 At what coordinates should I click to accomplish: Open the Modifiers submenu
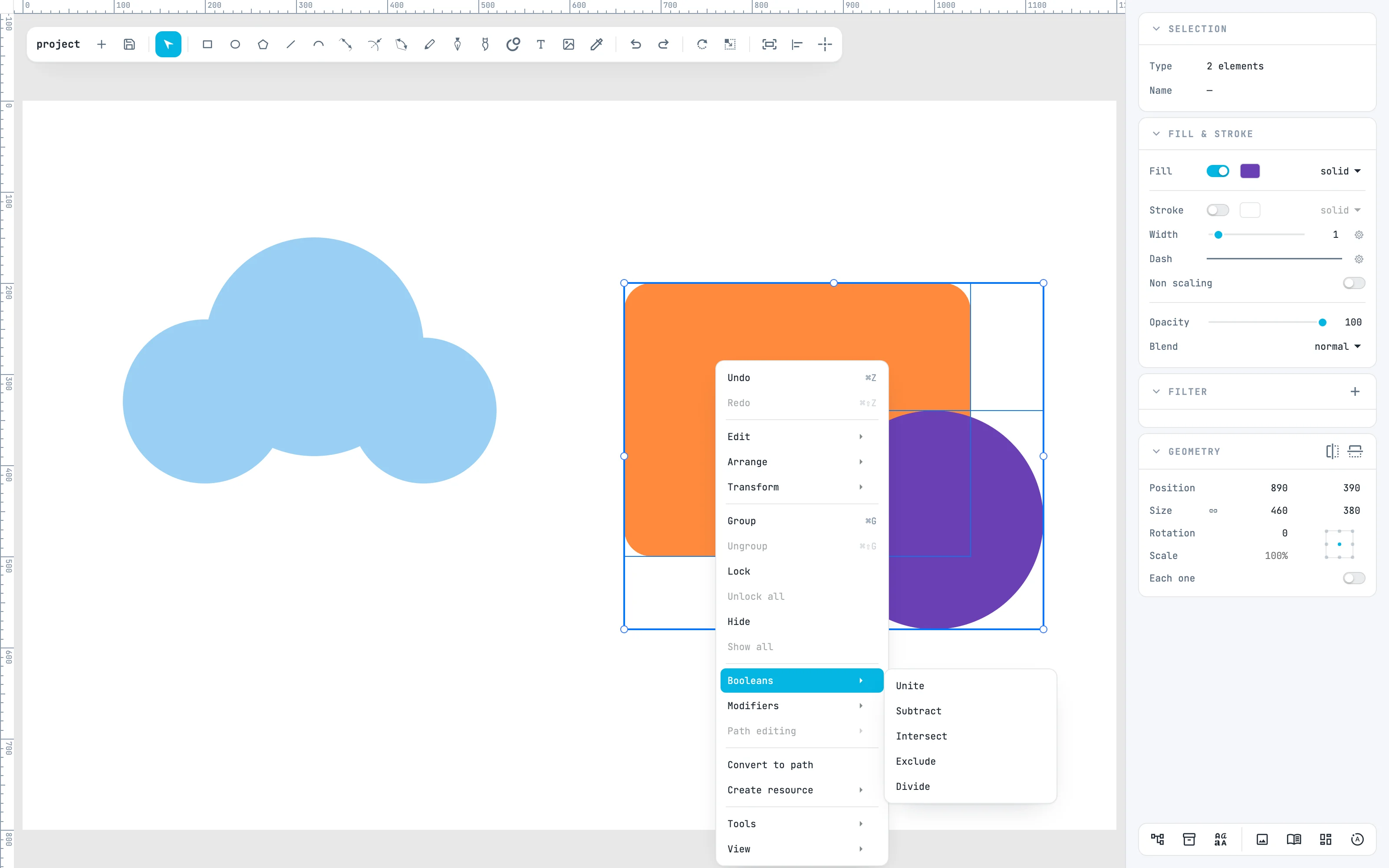click(801, 706)
